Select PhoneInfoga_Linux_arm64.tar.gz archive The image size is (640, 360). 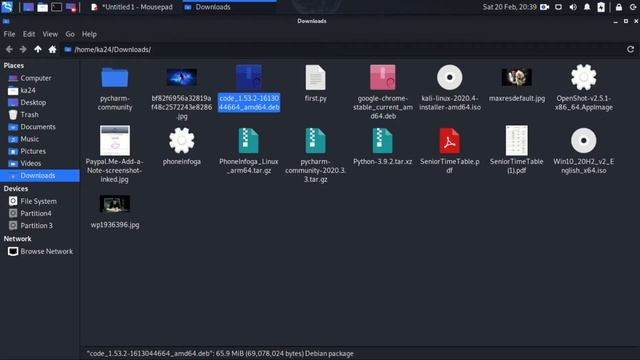coord(249,140)
